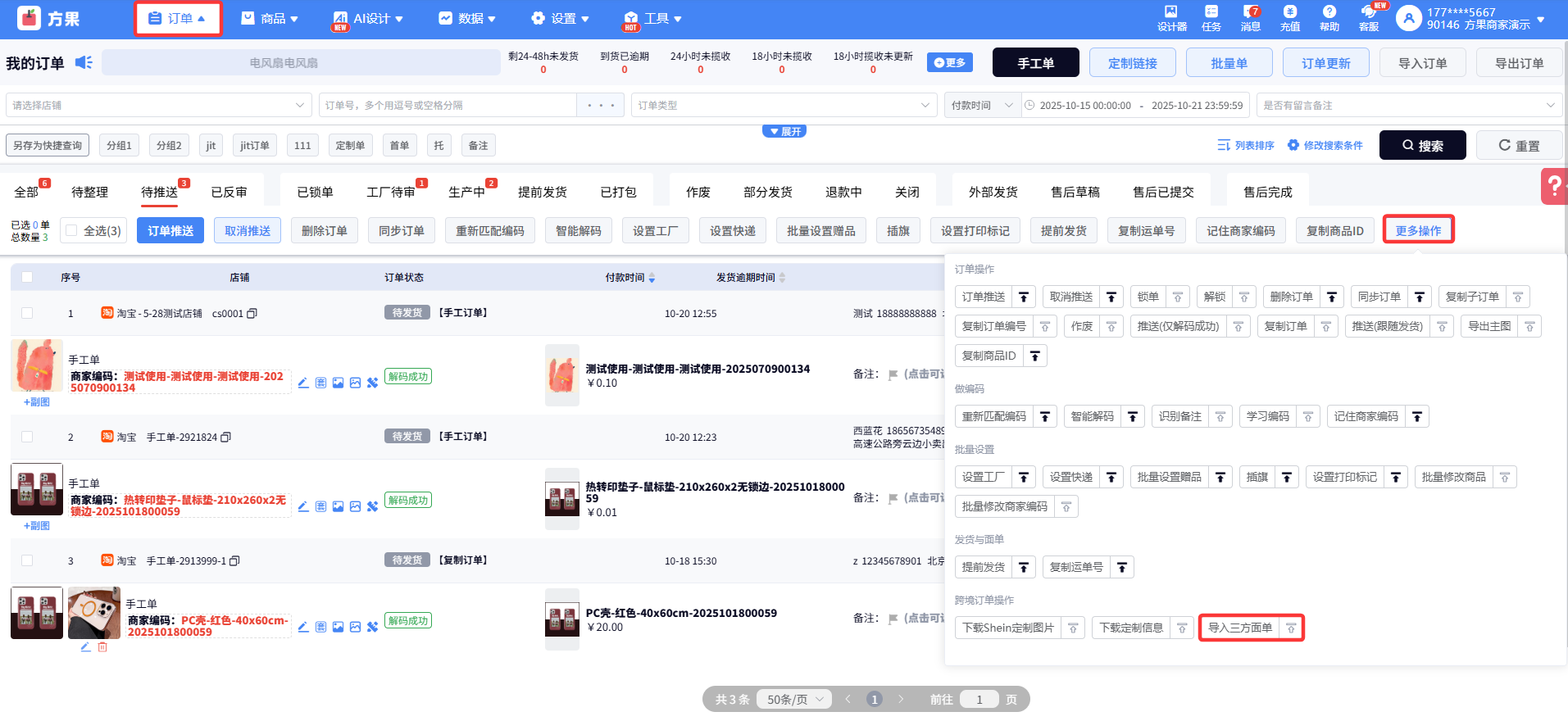Viewport: 1568px width, 721px height.
Task: Open the 50条/页 page size dropdown
Action: click(x=793, y=700)
